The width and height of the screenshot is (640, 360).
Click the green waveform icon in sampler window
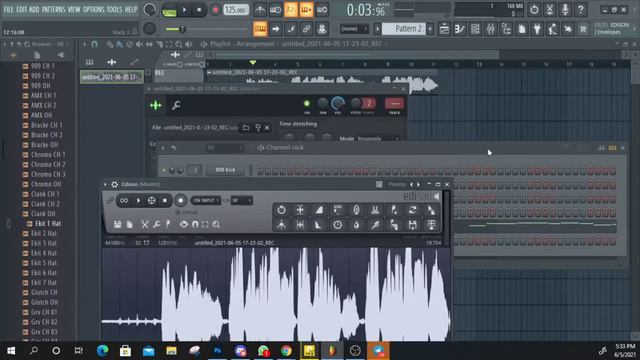[156, 105]
